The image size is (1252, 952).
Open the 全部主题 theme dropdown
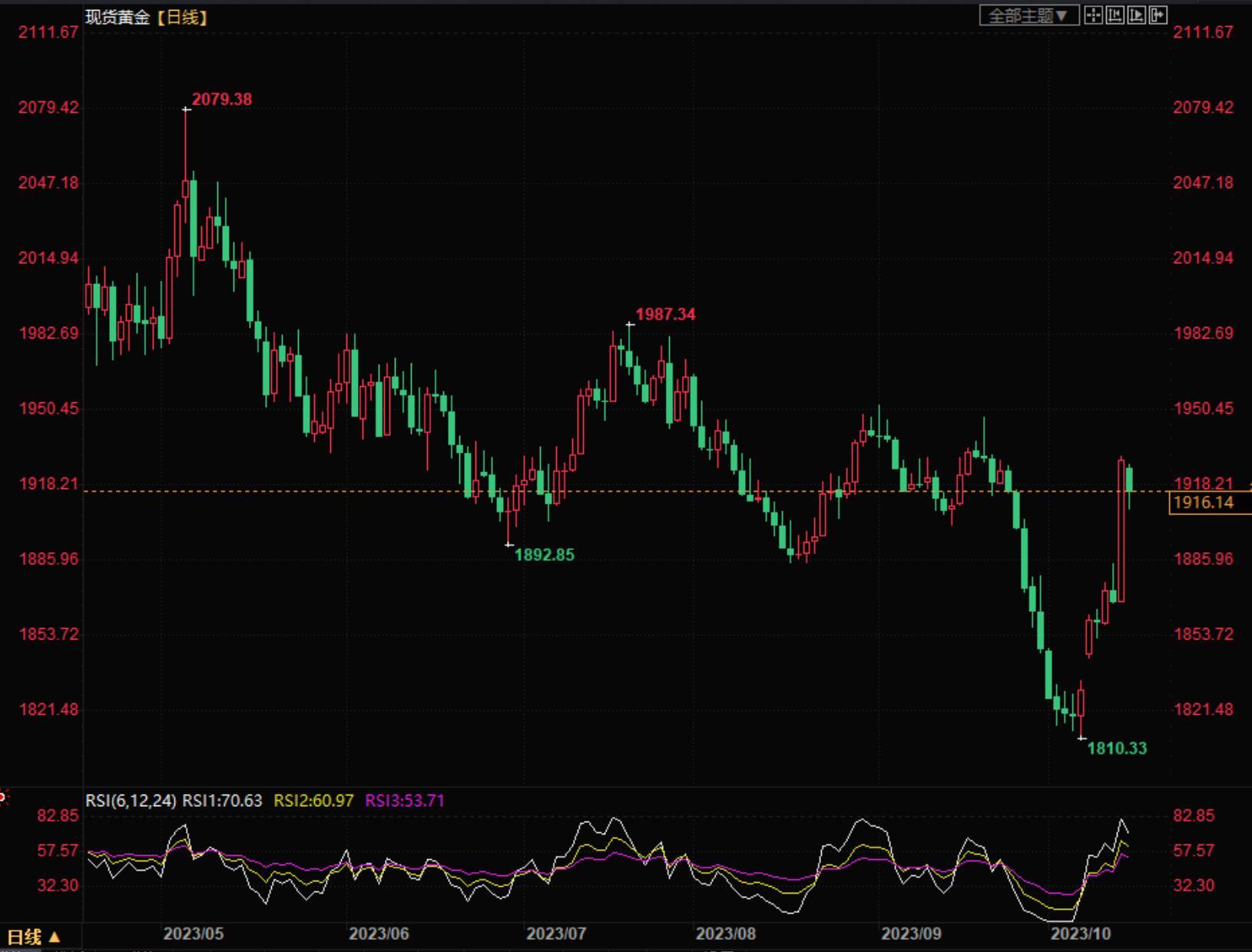click(x=1028, y=15)
